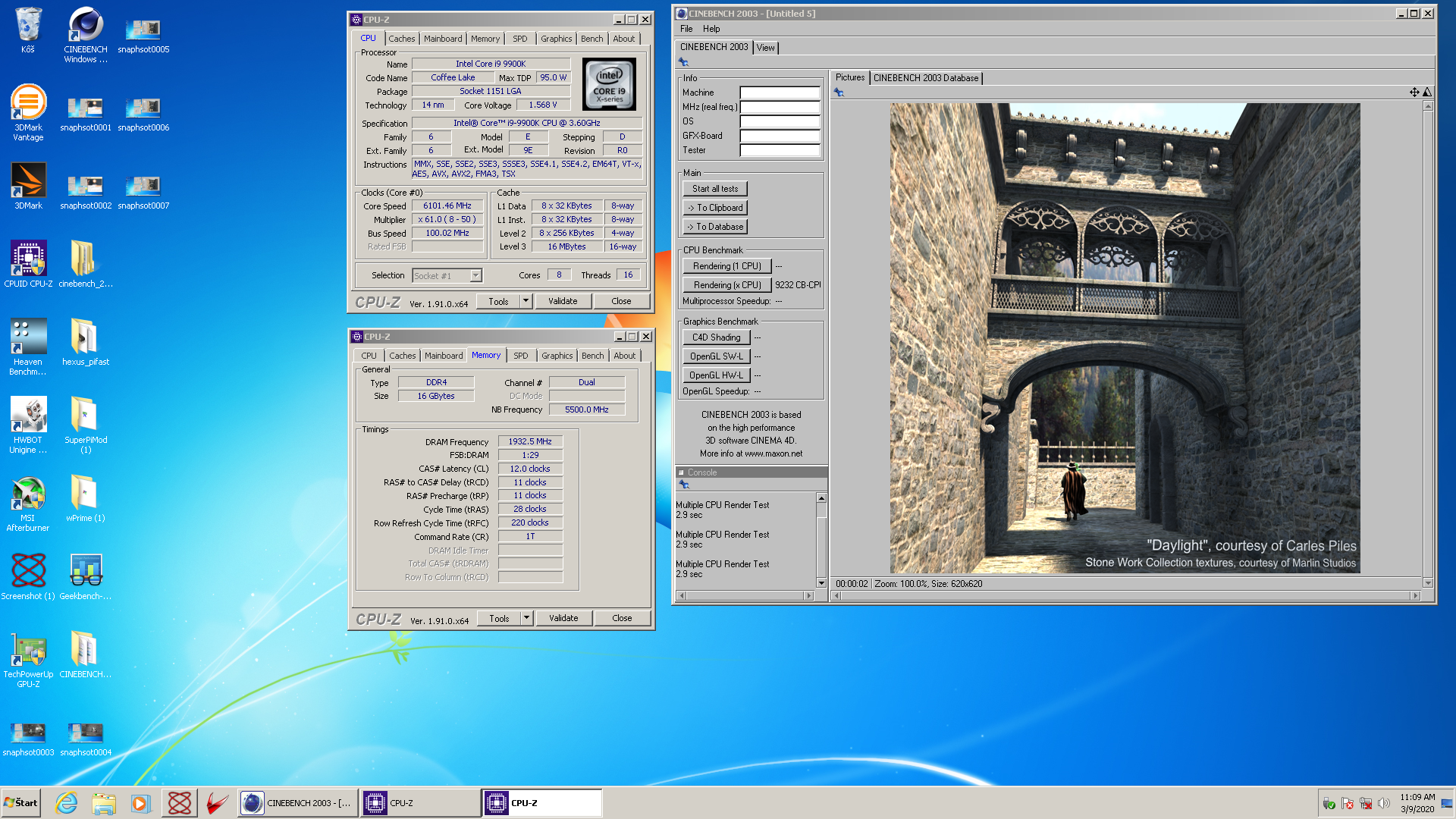Viewport: 1456px width, 819px height.
Task: Click Start all tests button
Action: pos(715,189)
